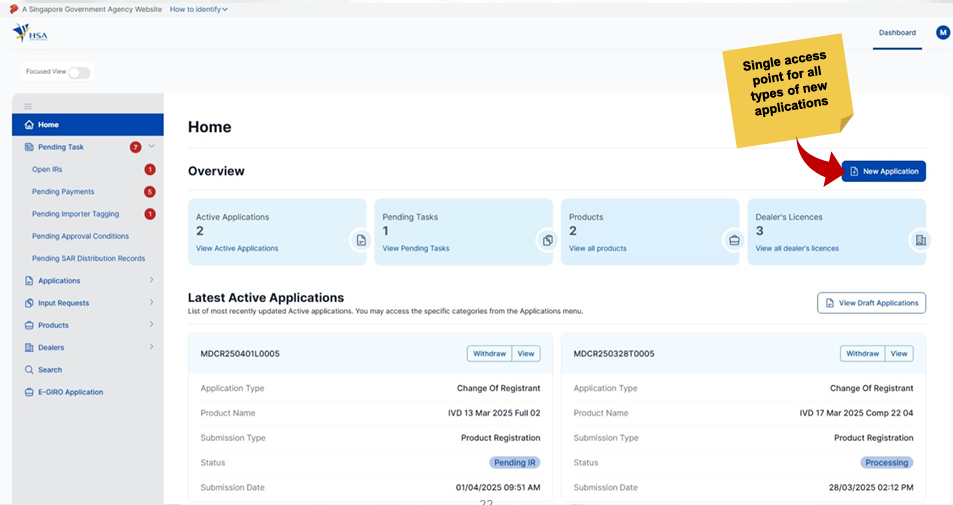Select submission date 01/04/2025 09:51 AM
The height and width of the screenshot is (505, 953).
pyautogui.click(x=498, y=487)
